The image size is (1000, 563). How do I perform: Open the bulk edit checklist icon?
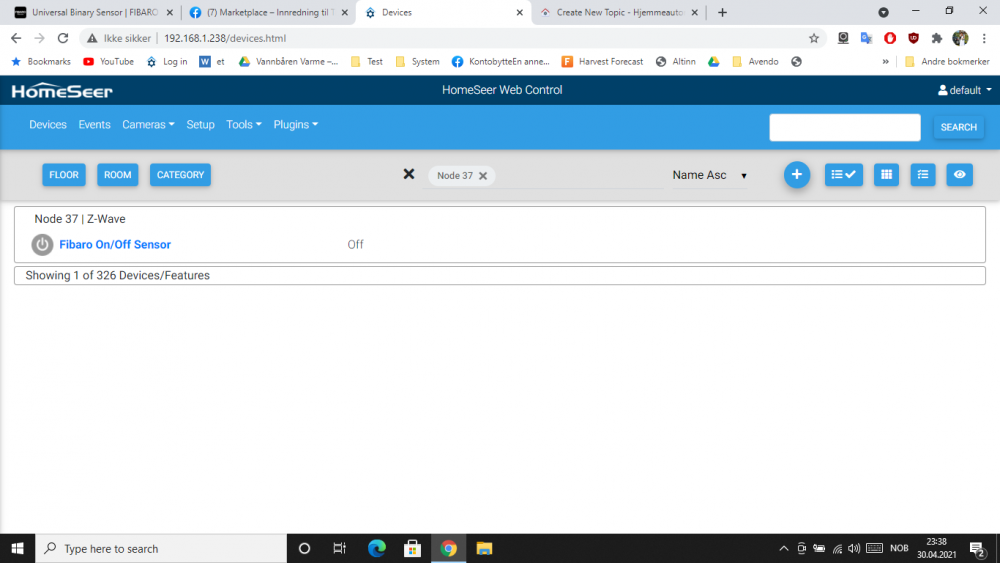tap(844, 175)
